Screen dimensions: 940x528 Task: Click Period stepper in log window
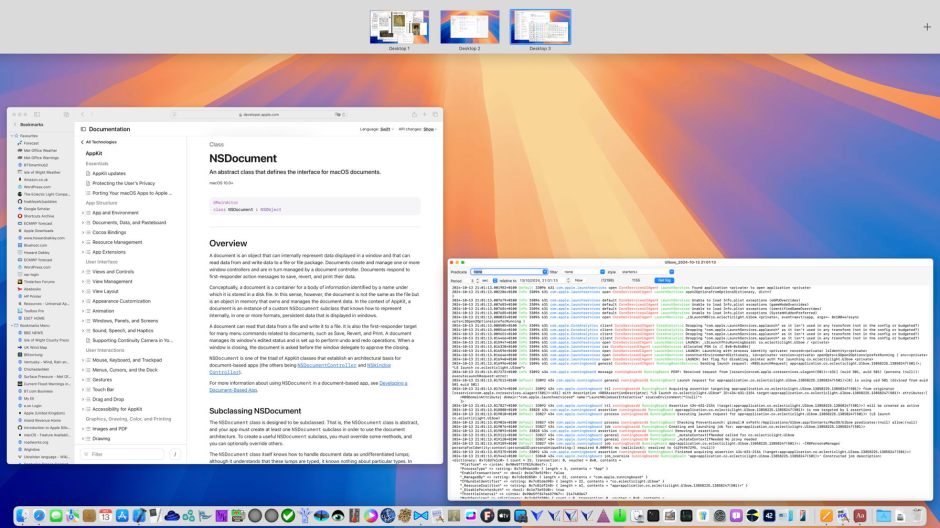point(477,280)
